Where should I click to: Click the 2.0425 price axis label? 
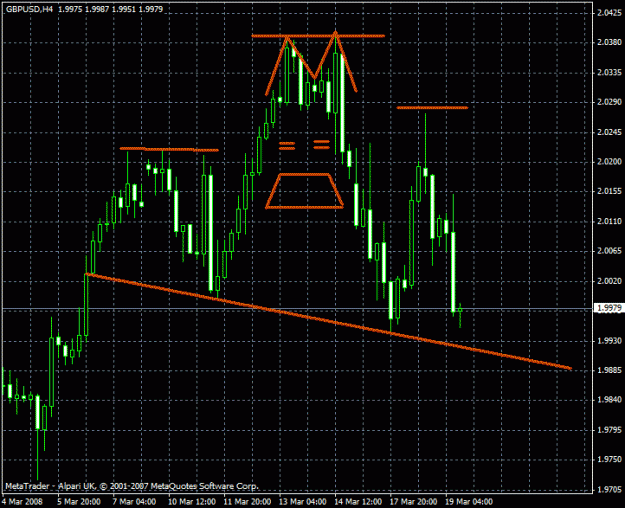pyautogui.click(x=609, y=13)
